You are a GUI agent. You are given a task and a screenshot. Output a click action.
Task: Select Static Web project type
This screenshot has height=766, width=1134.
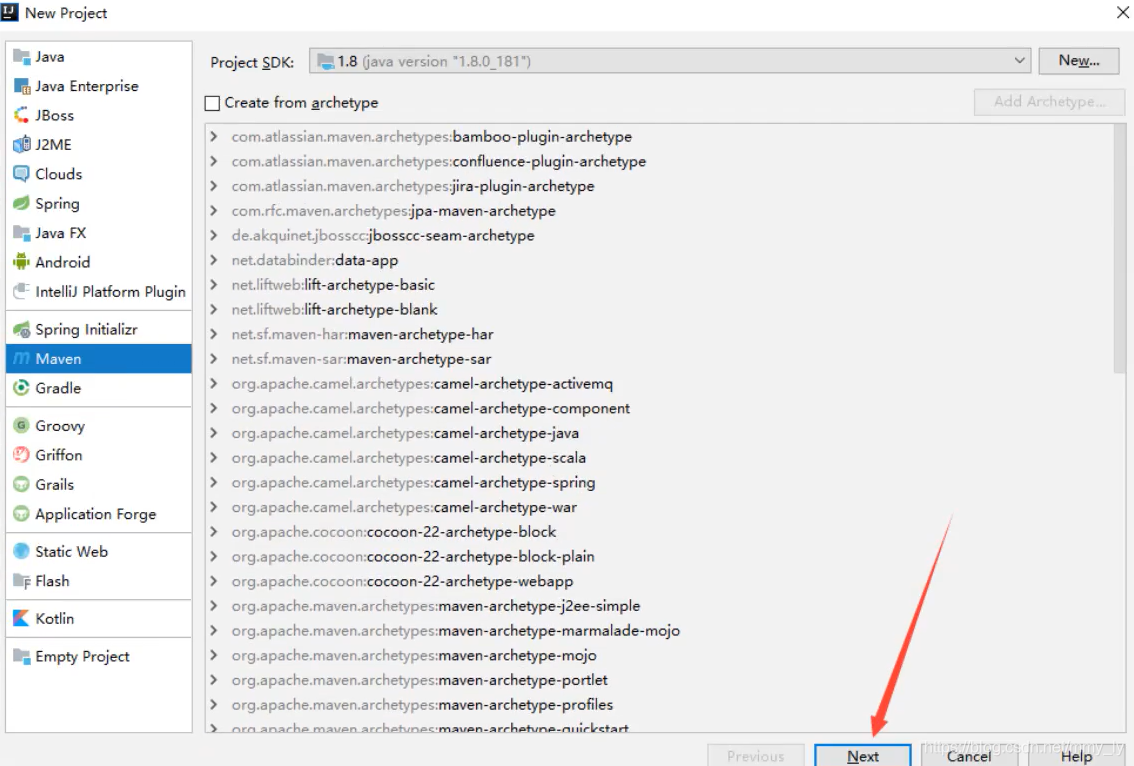(x=99, y=551)
